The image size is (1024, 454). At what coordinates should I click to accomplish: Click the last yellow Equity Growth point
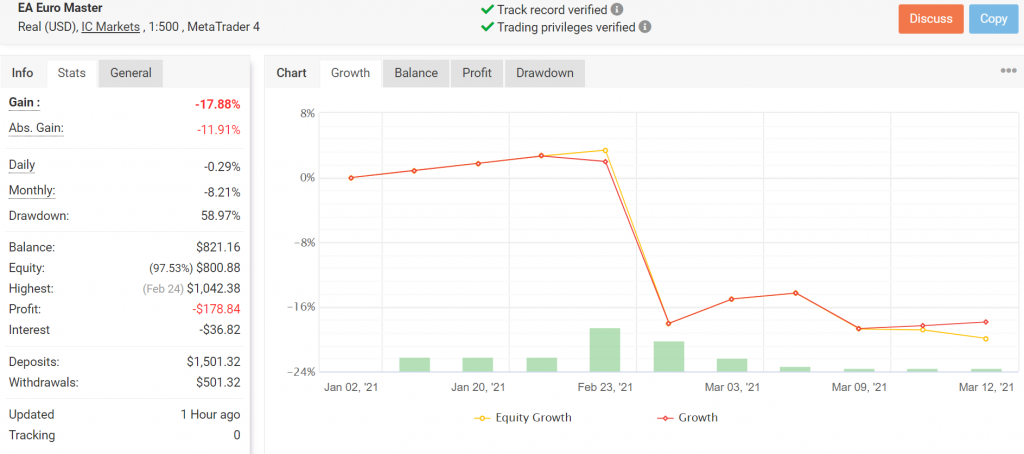tap(986, 339)
